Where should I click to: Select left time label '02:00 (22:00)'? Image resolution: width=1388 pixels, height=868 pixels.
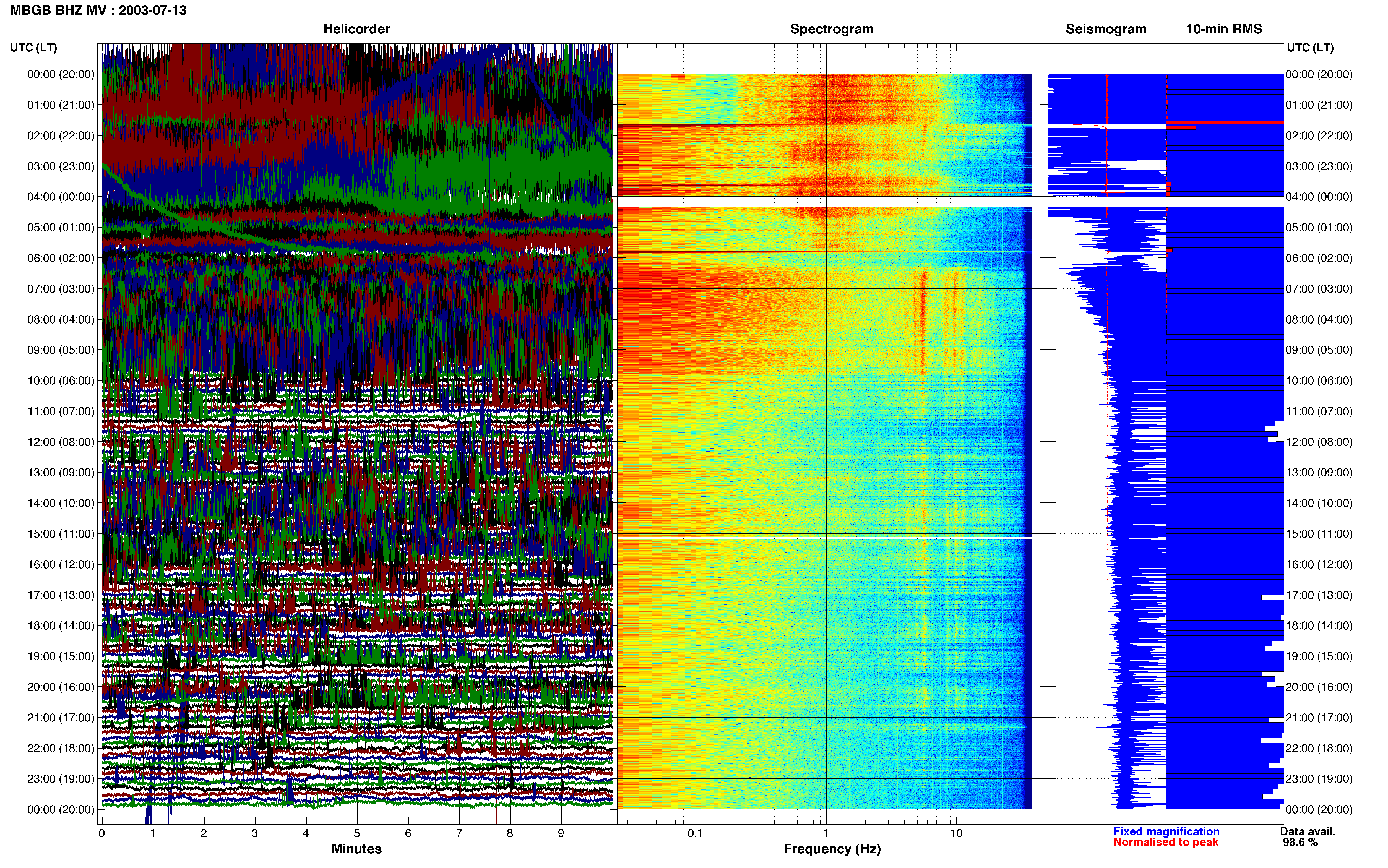tap(61, 135)
